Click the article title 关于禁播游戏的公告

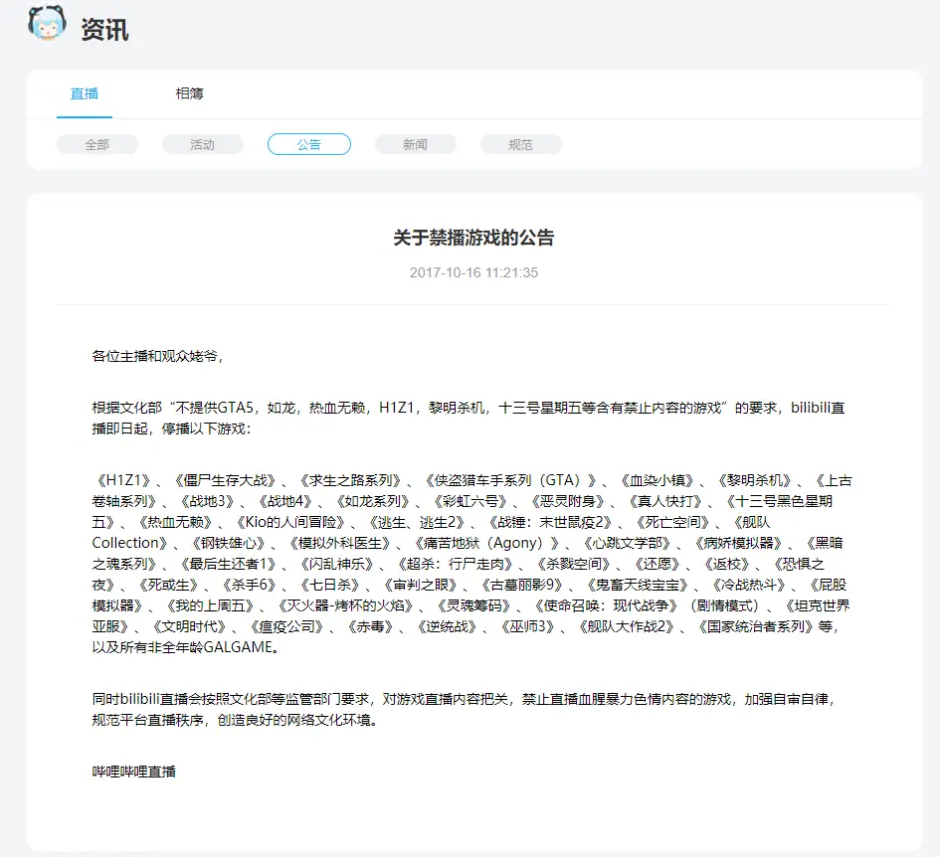point(473,238)
